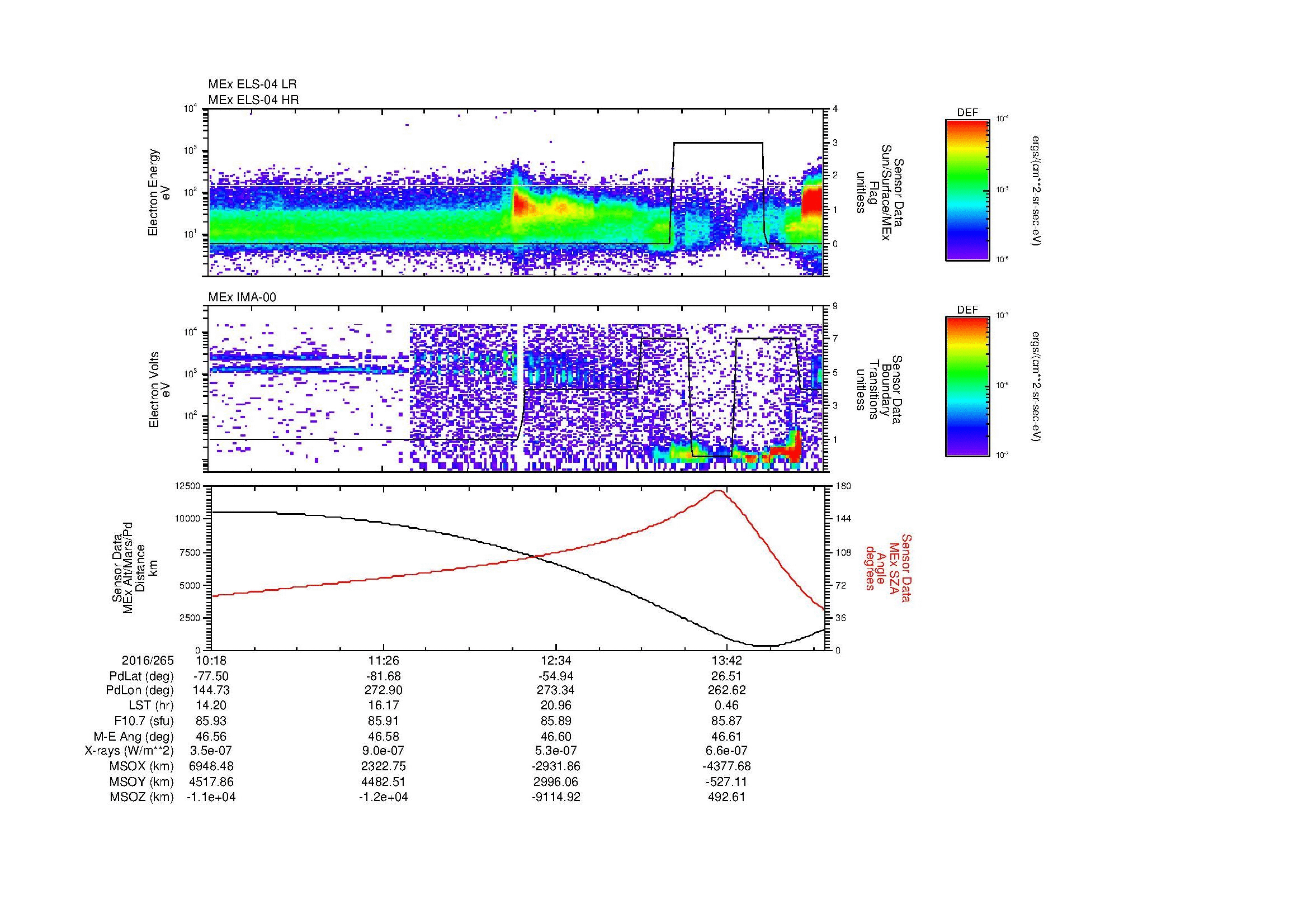This screenshot has height=924, width=1308.
Task: Click the F10.7 value 85.87
Action: [726, 721]
